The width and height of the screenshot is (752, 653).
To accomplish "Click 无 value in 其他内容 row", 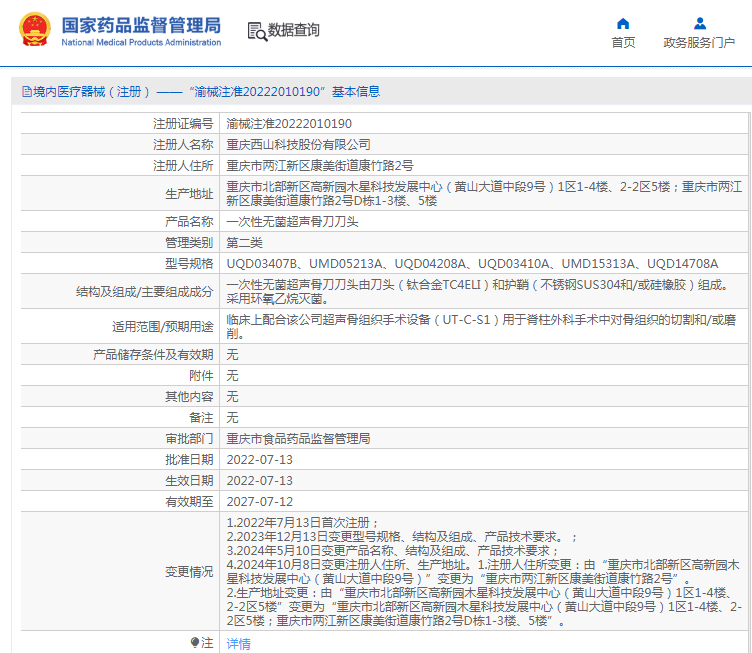I will [x=232, y=396].
